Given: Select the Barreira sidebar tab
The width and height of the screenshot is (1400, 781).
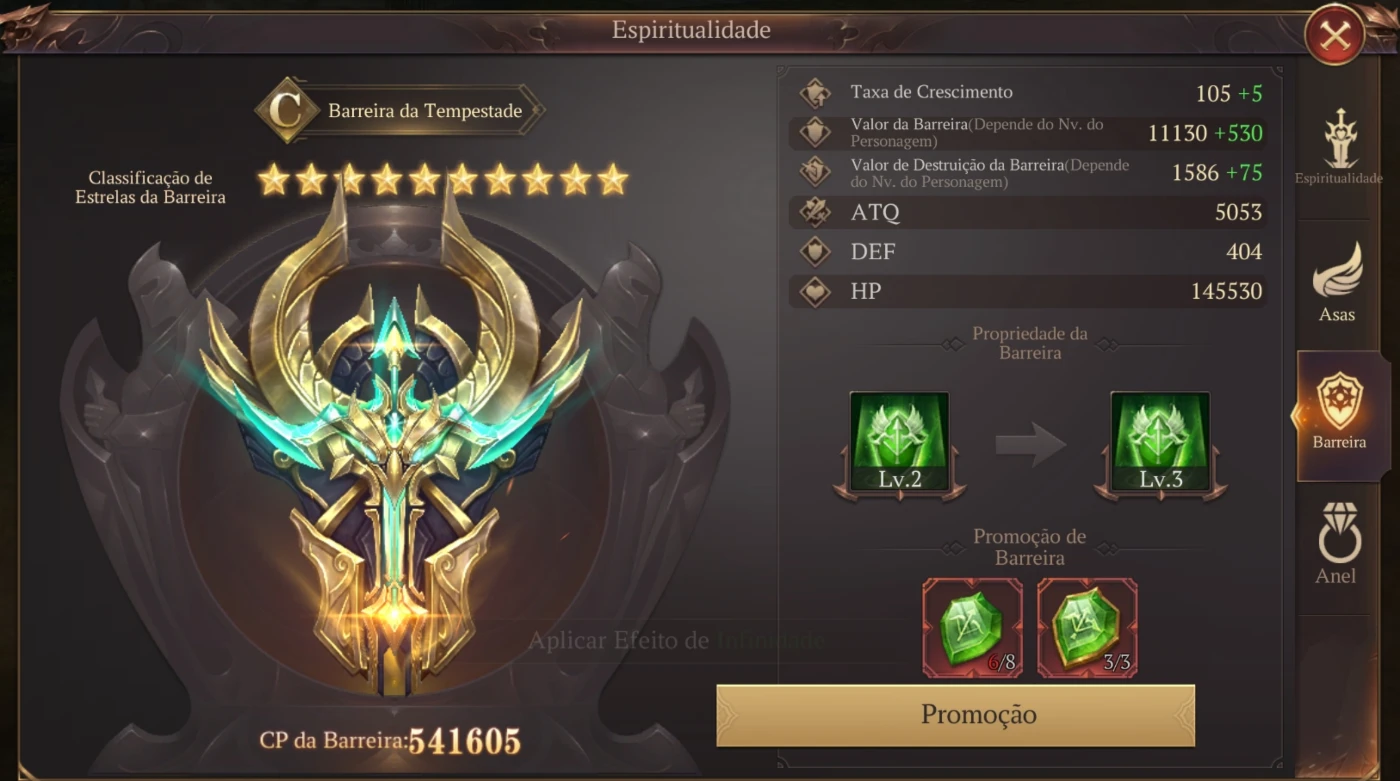Looking at the screenshot, I should pos(1339,413).
